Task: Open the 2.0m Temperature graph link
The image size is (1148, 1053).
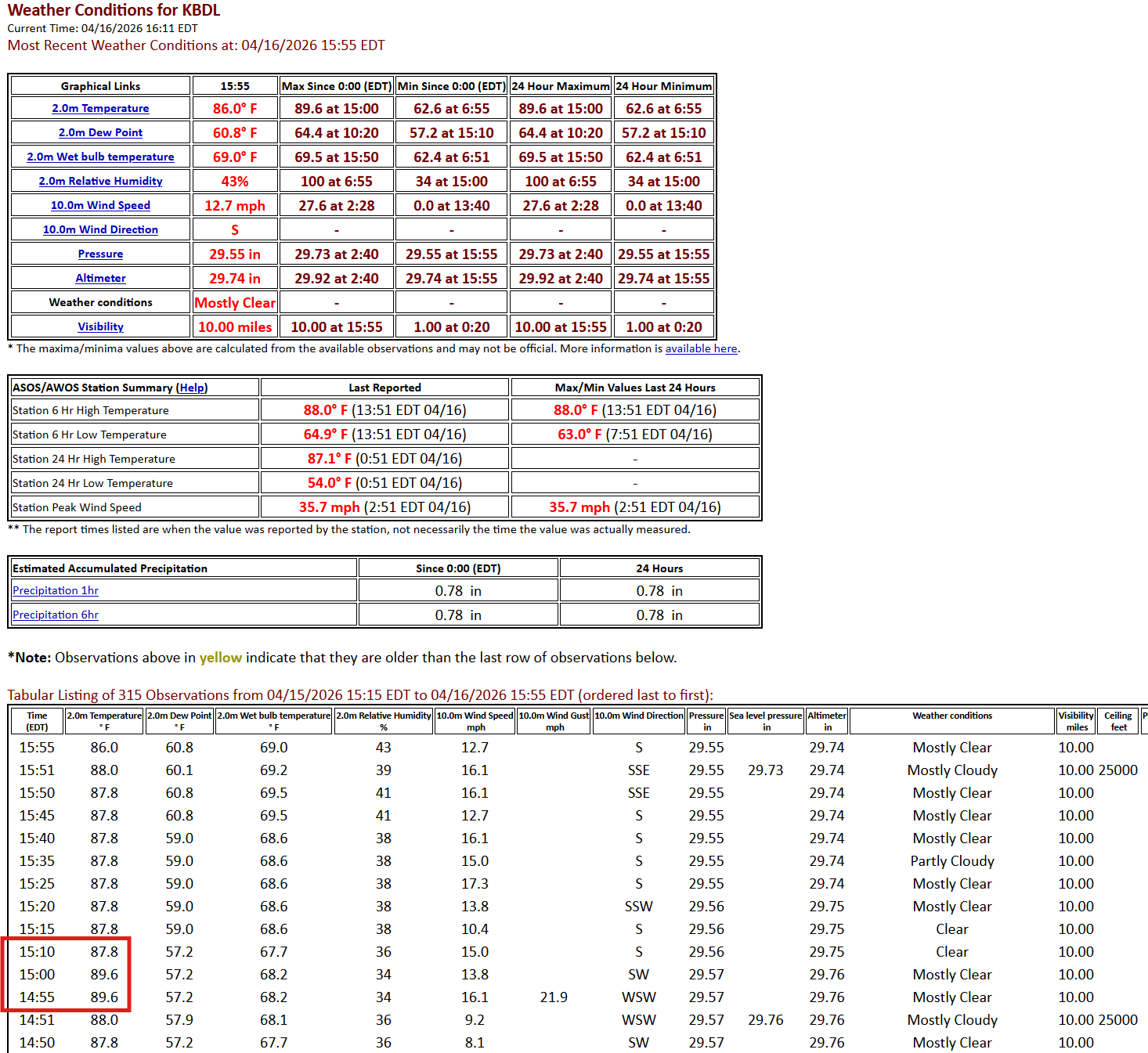Action: click(x=100, y=109)
